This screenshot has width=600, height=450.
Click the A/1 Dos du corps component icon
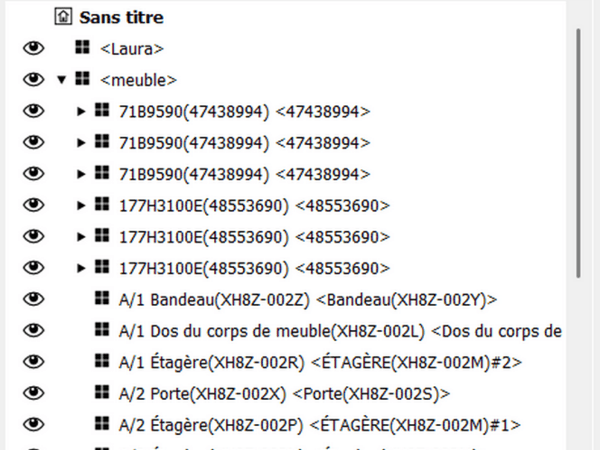[x=101, y=330]
